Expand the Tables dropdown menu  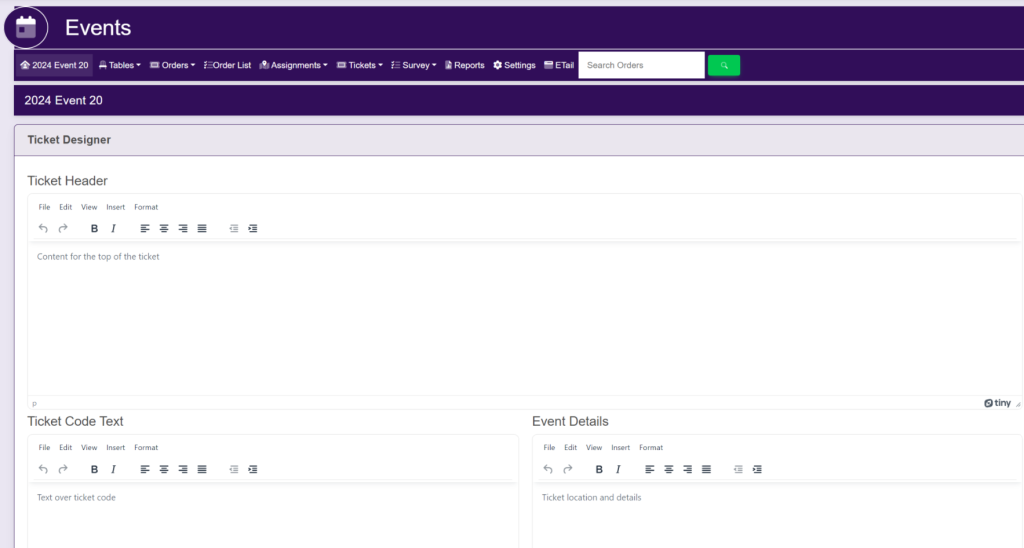[120, 65]
